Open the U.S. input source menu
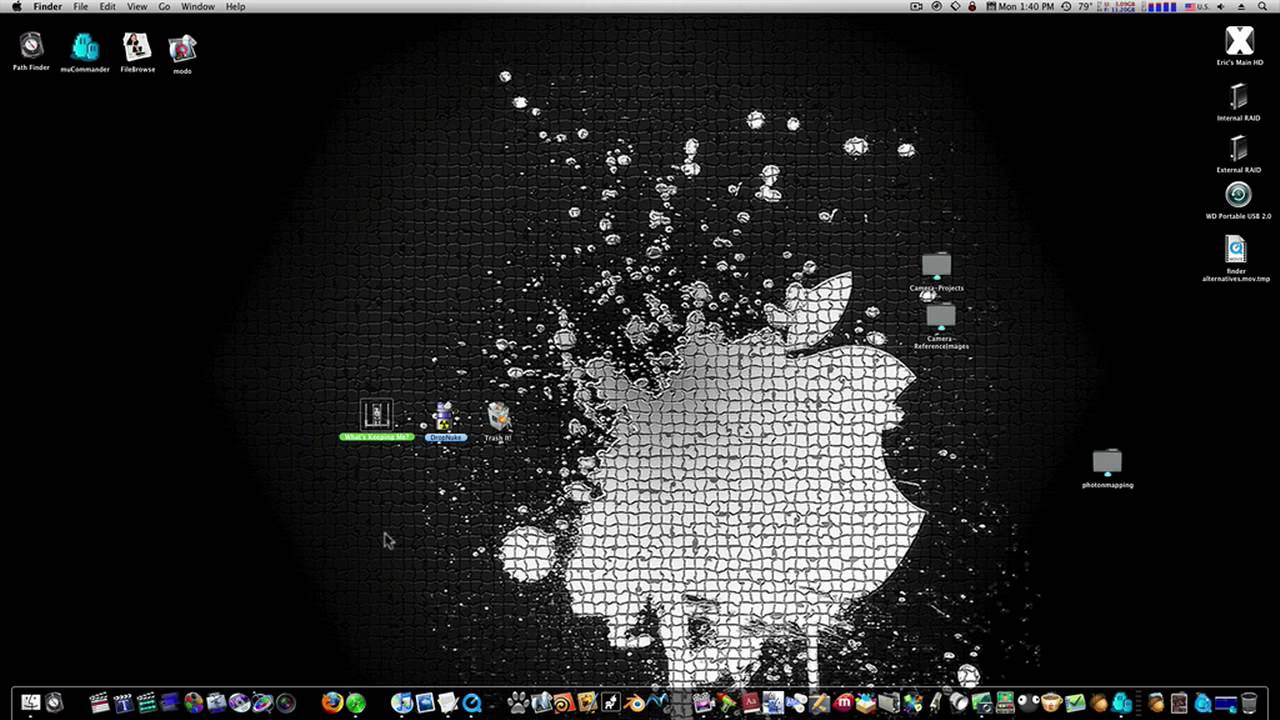 coord(1196,6)
